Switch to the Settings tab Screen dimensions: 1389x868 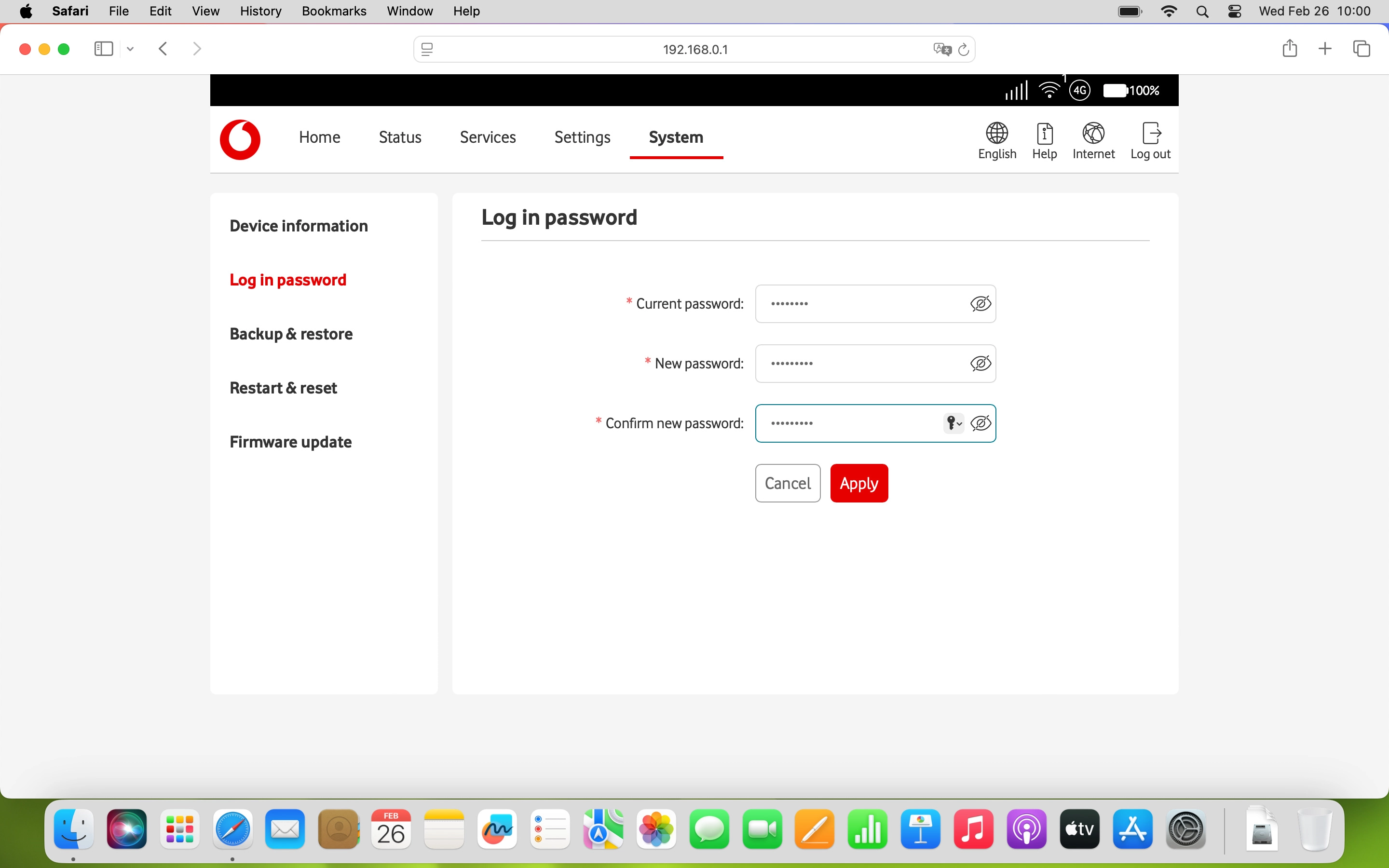coord(582,137)
